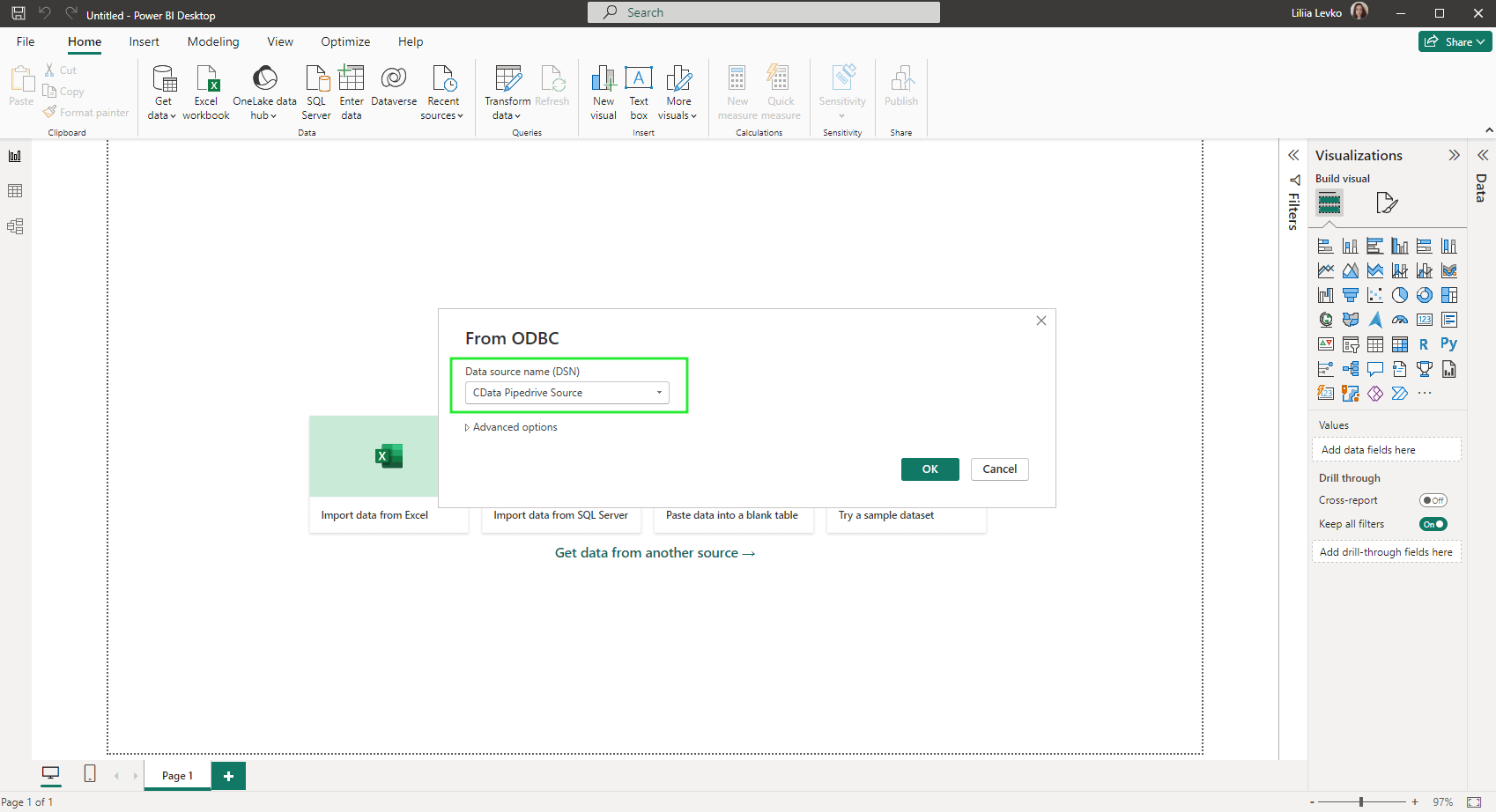
Task: Select the table visual
Action: pos(1374,344)
